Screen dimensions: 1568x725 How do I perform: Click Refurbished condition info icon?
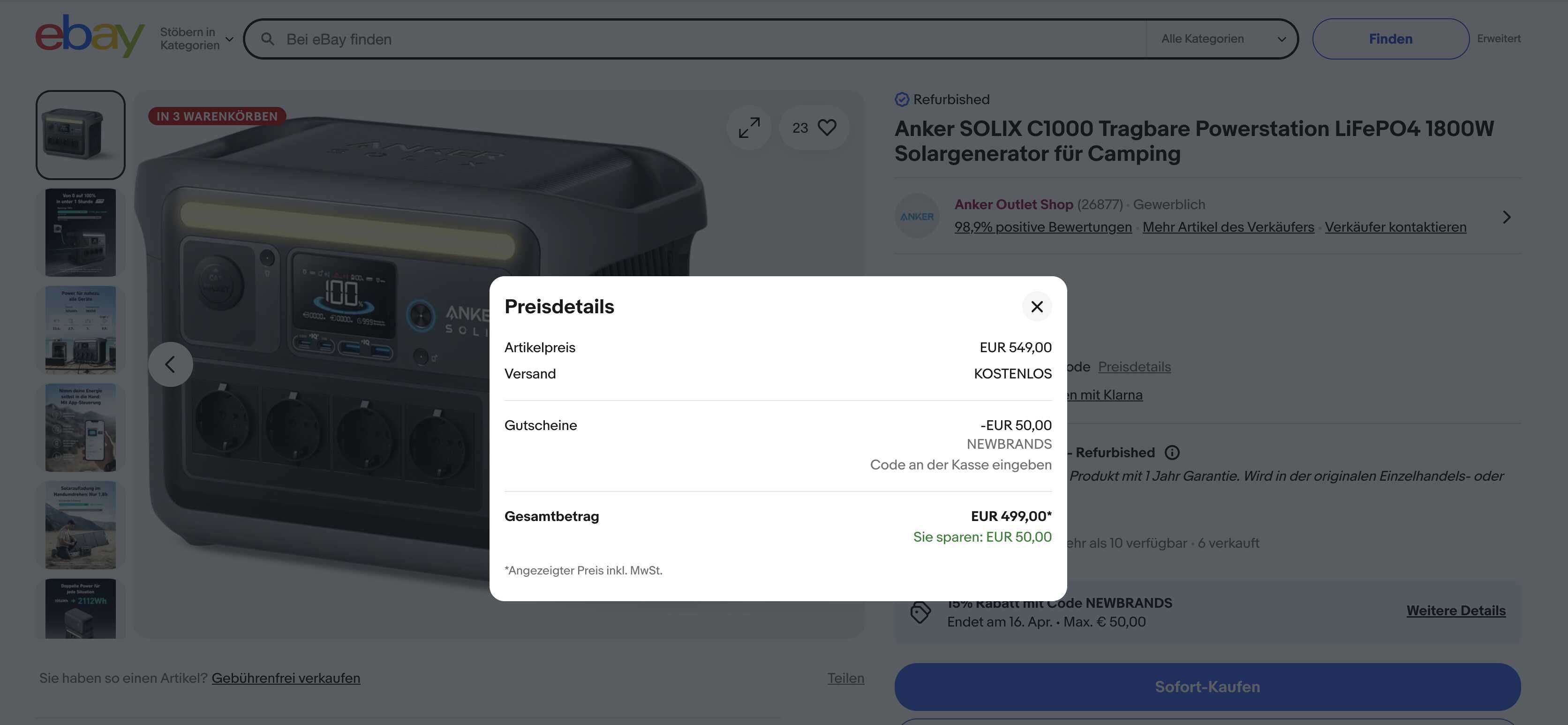pos(1172,452)
